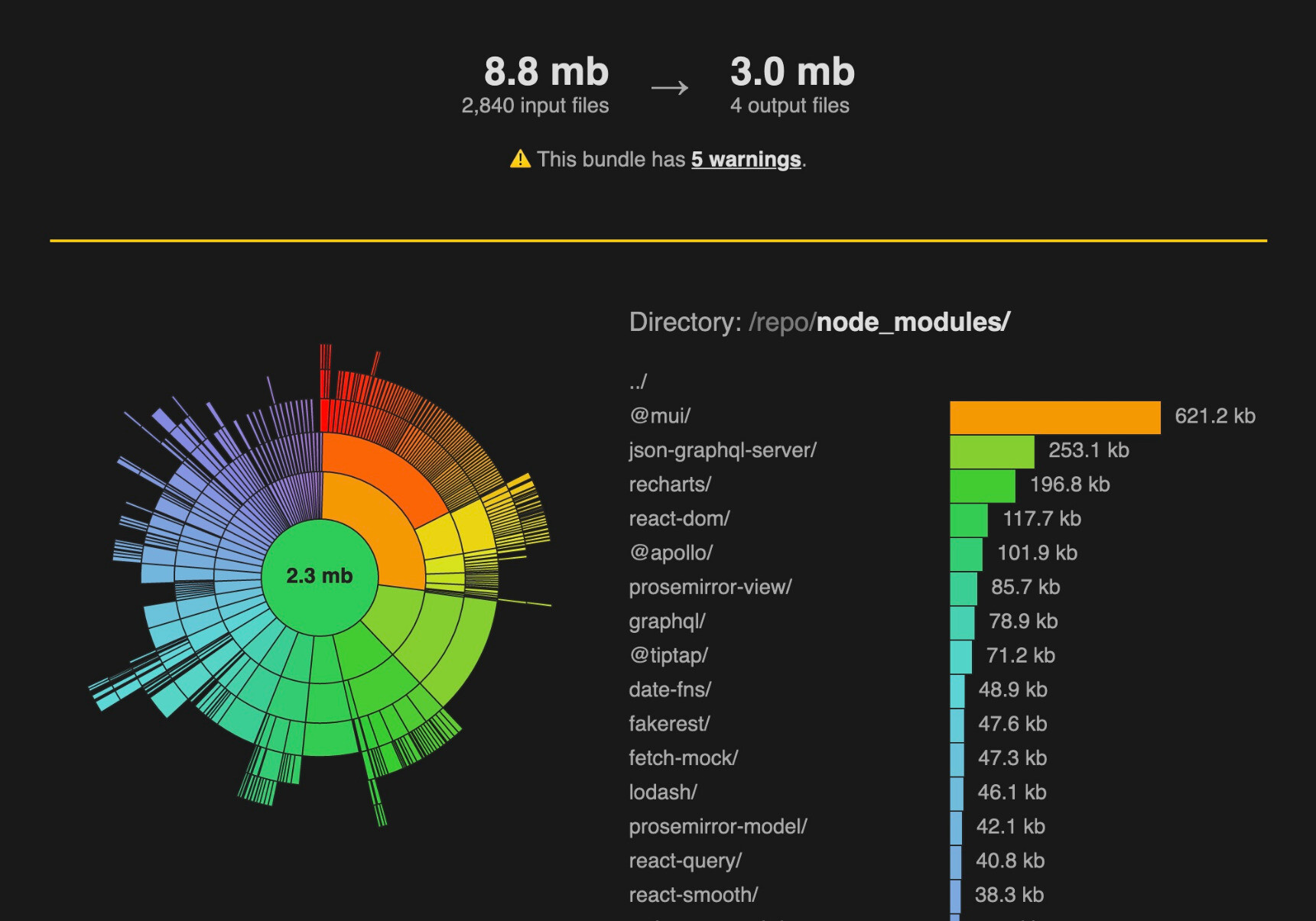This screenshot has width=1316, height=921.
Task: Go up to parent directory ../
Action: pos(638,381)
